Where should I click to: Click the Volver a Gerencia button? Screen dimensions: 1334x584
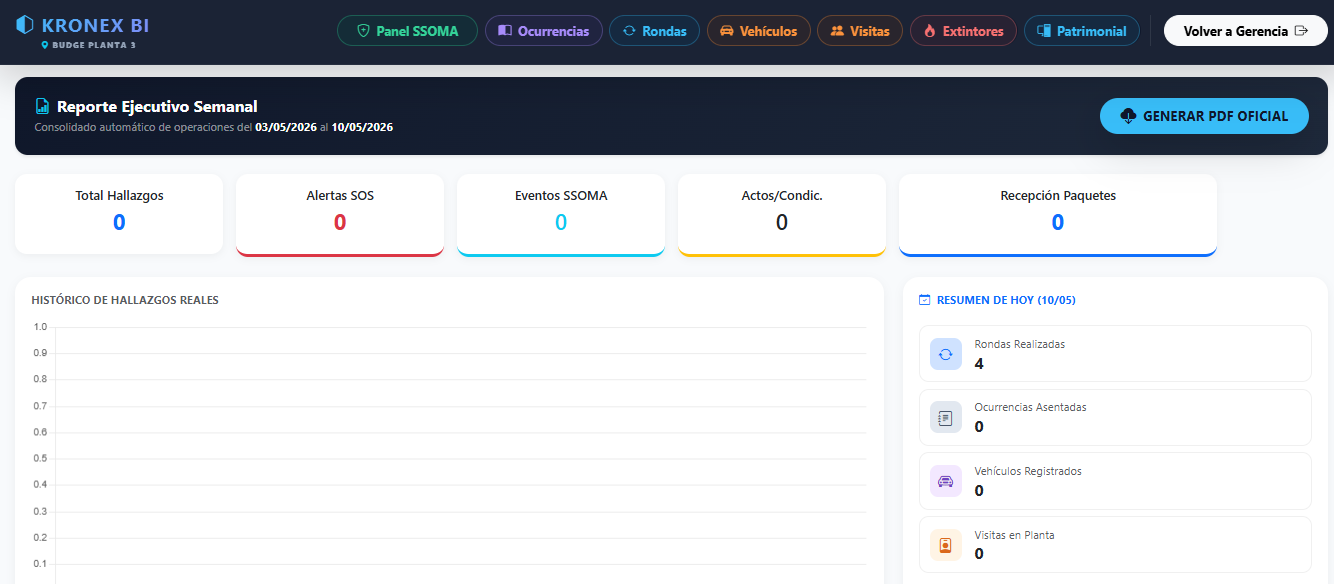tap(1246, 31)
